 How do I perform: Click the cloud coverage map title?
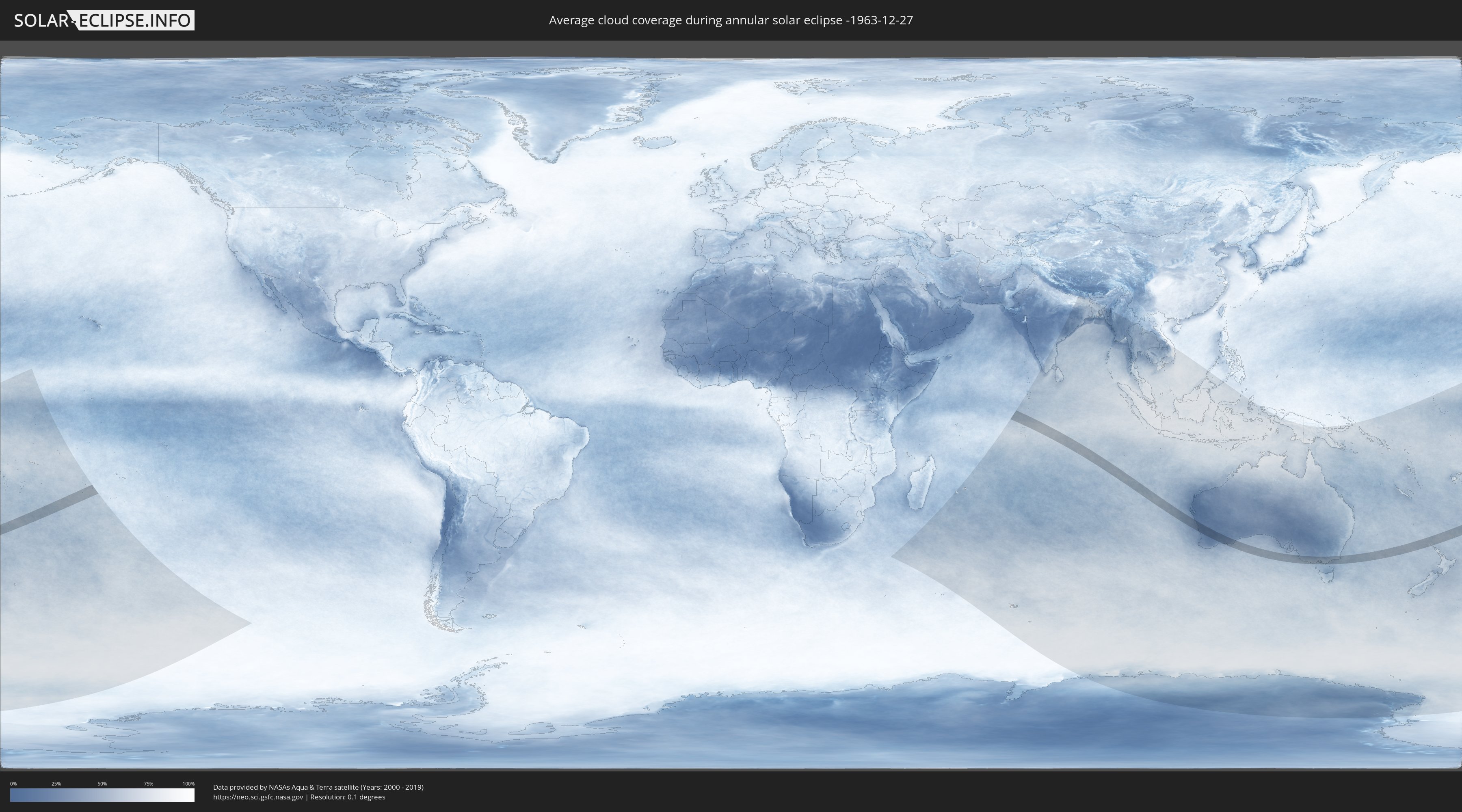(x=731, y=20)
